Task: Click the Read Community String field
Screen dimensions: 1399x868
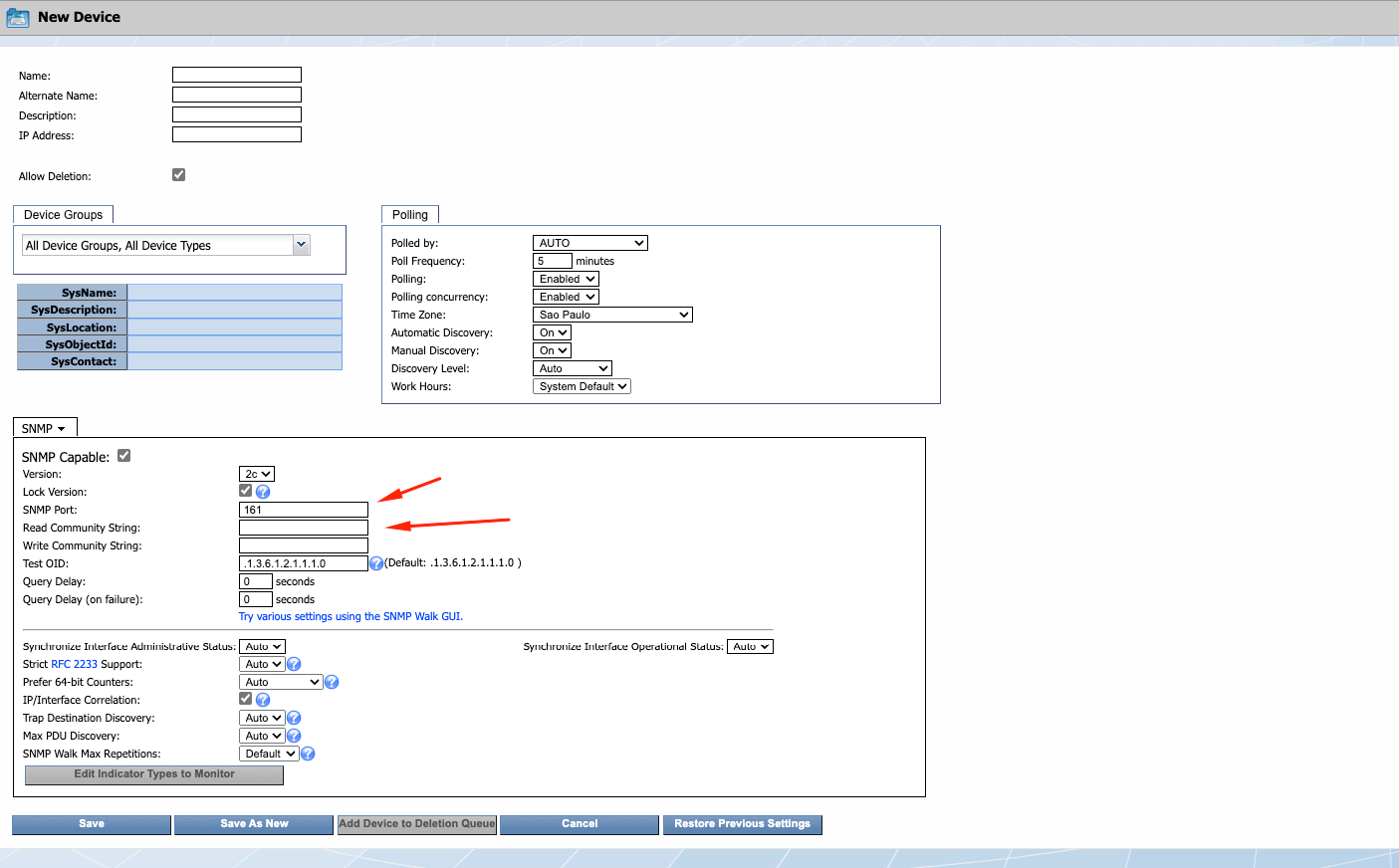Action: [304, 528]
